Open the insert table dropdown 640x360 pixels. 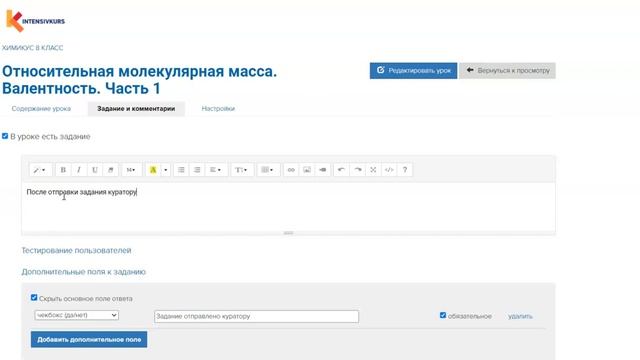[x=268, y=170]
